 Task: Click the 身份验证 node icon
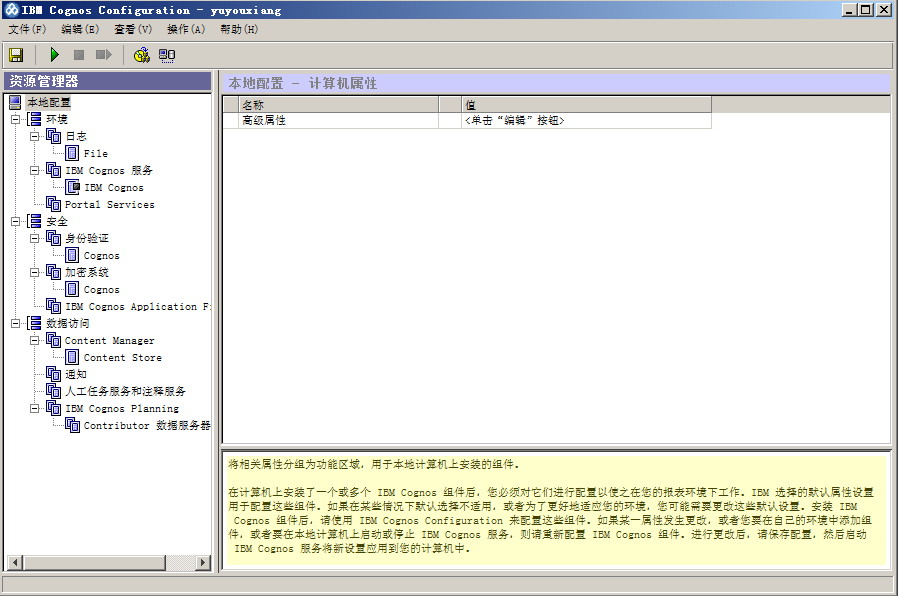coord(53,238)
